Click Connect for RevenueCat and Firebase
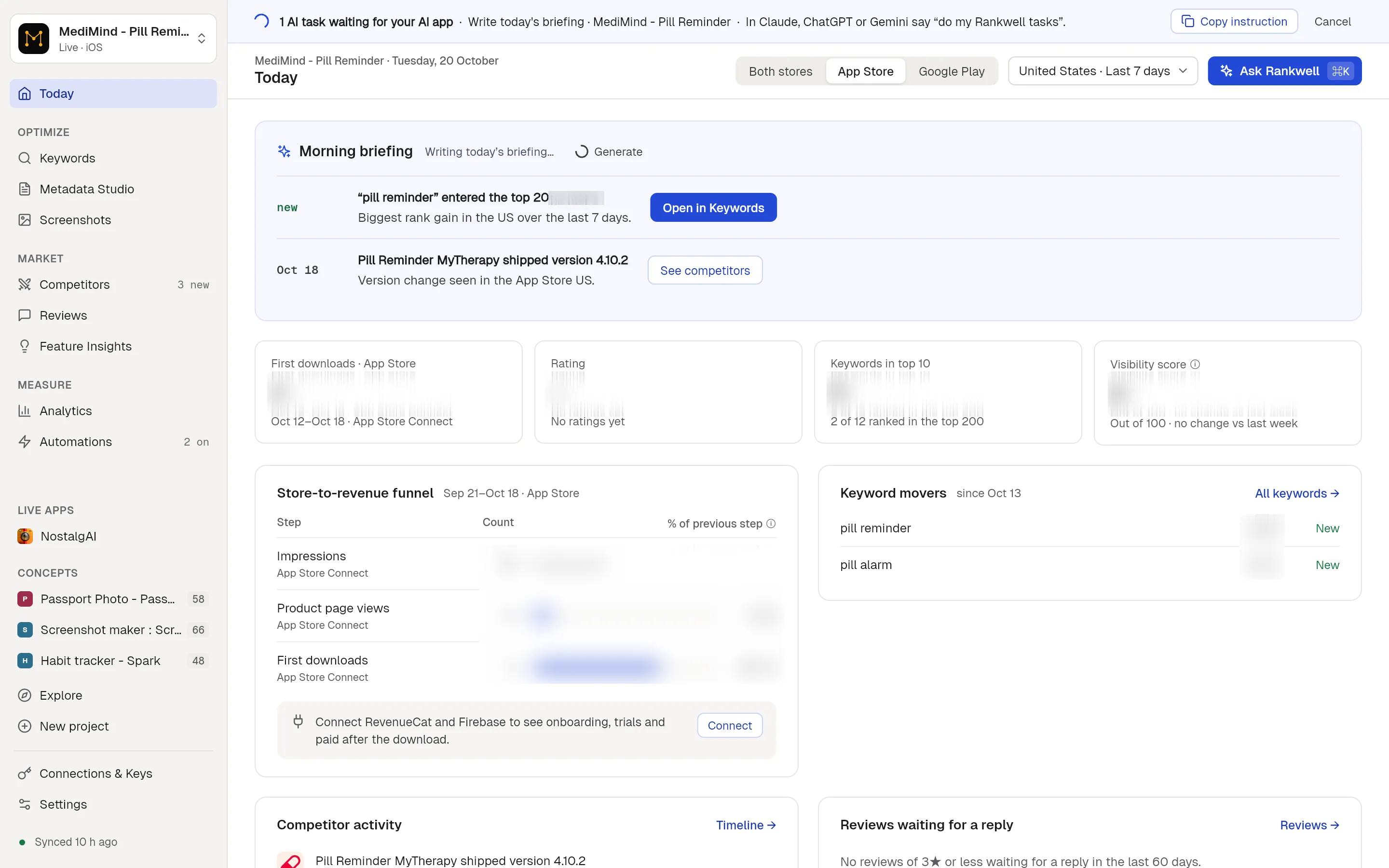The image size is (1389, 868). (x=730, y=726)
